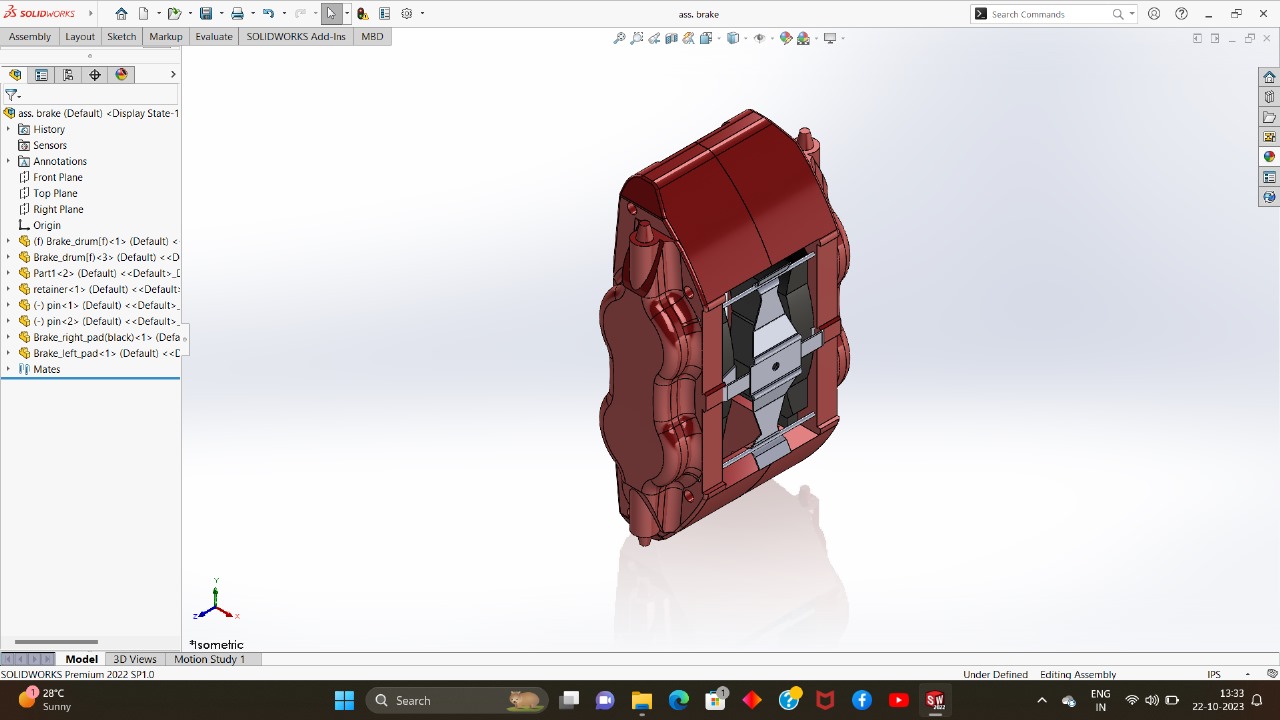Open File Properties icon in top toolbar
The width and height of the screenshot is (1280, 720).
pyautogui.click(x=384, y=14)
